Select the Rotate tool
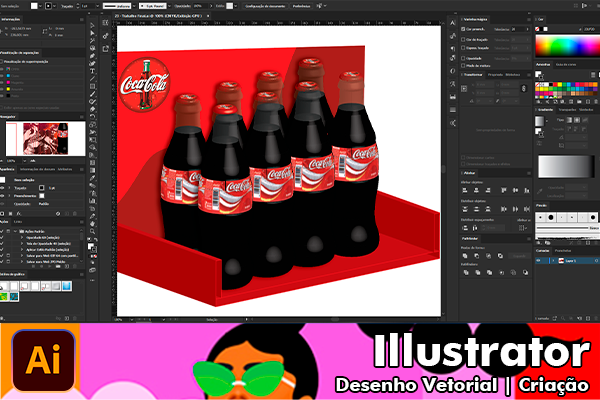The image size is (600, 400). pyautogui.click(x=92, y=117)
